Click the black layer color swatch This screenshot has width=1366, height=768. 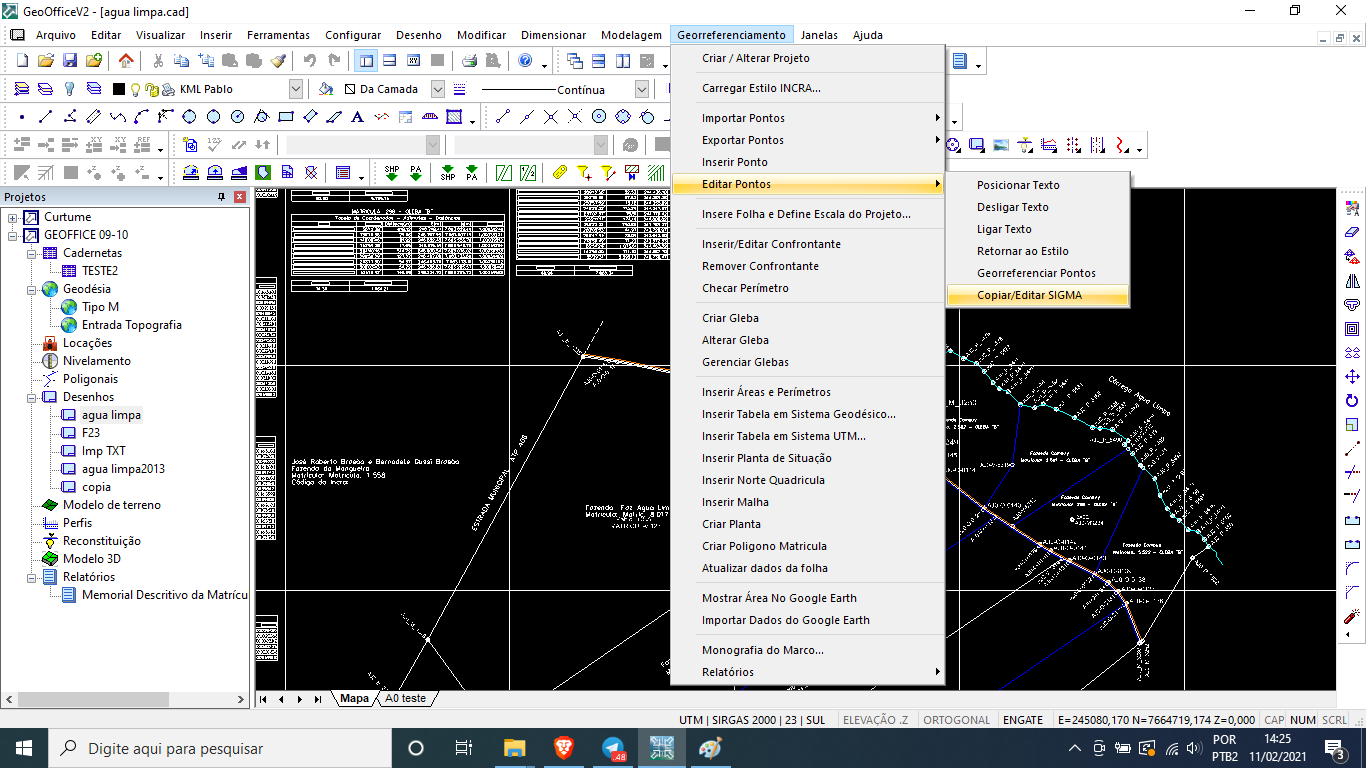coord(118,89)
